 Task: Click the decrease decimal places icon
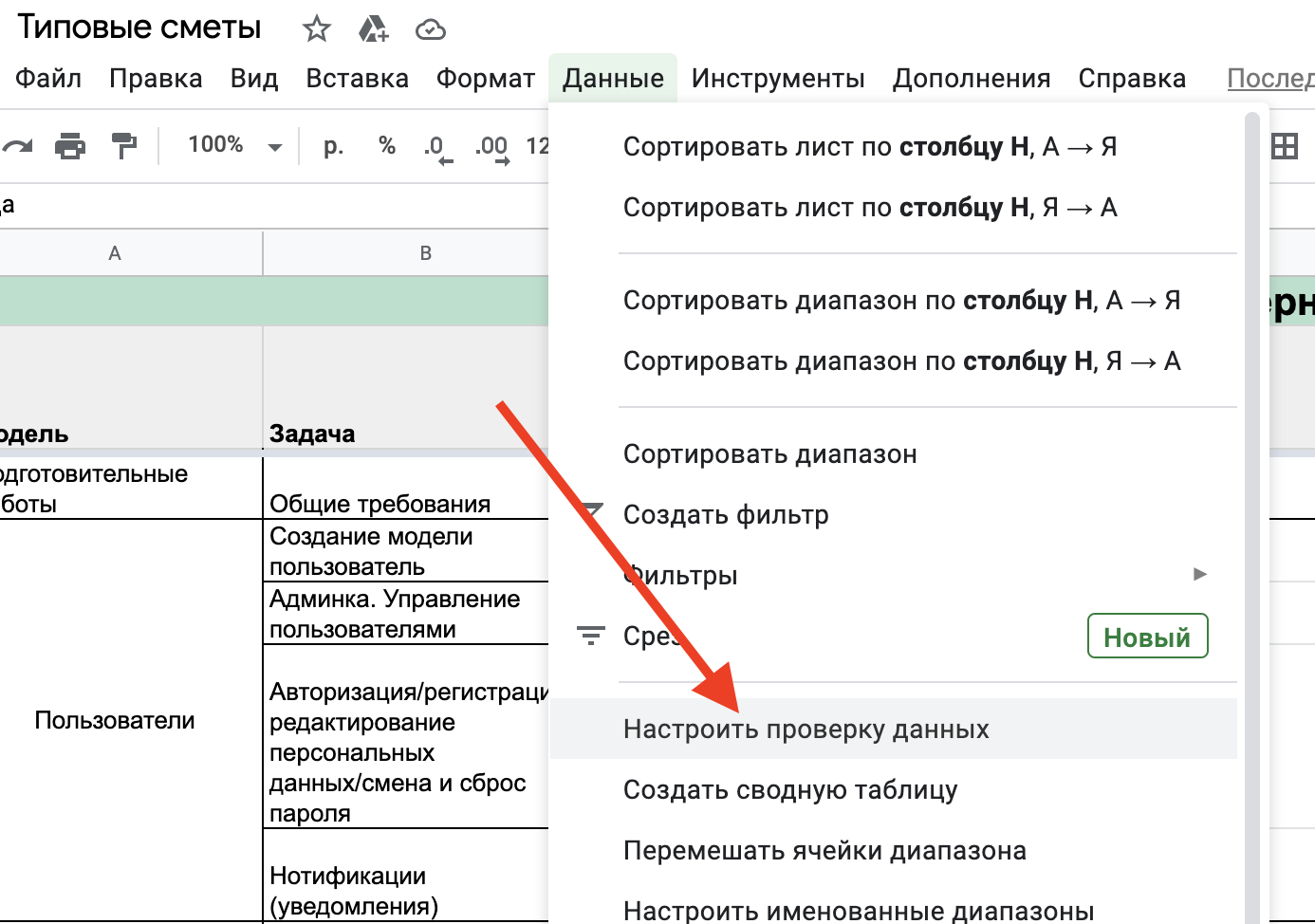[x=437, y=148]
